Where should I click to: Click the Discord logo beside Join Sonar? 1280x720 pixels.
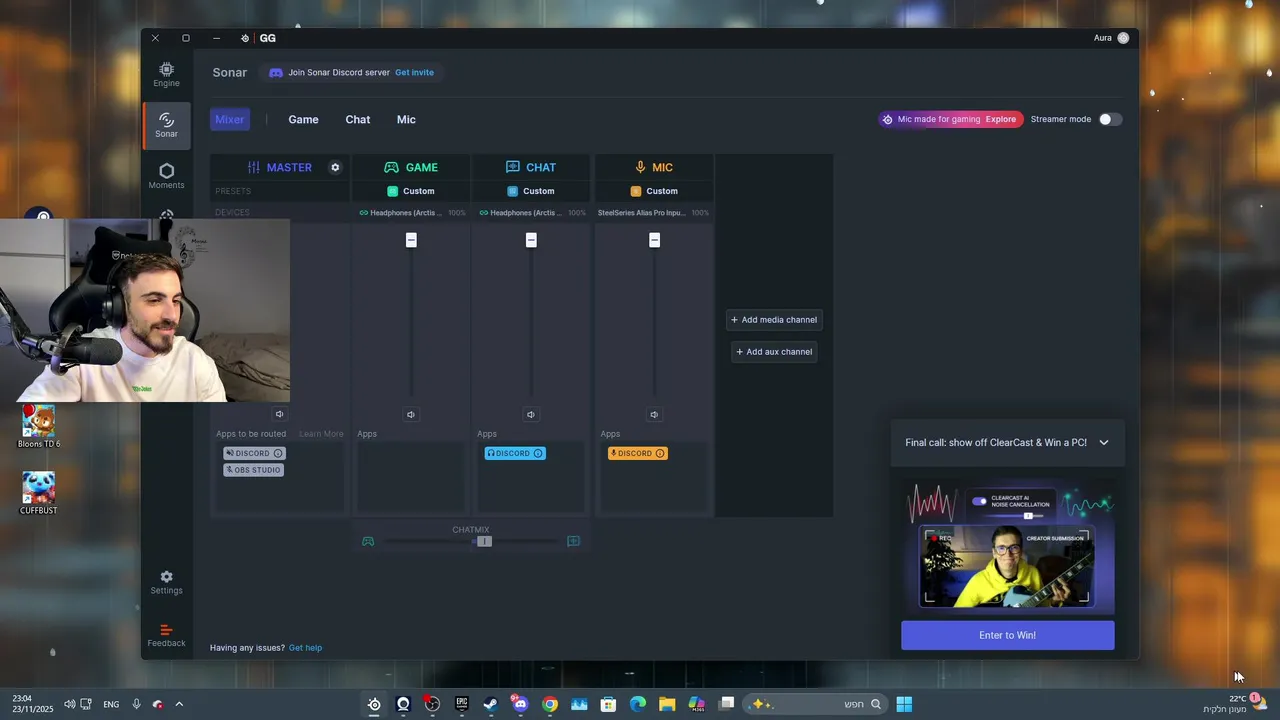point(276,72)
